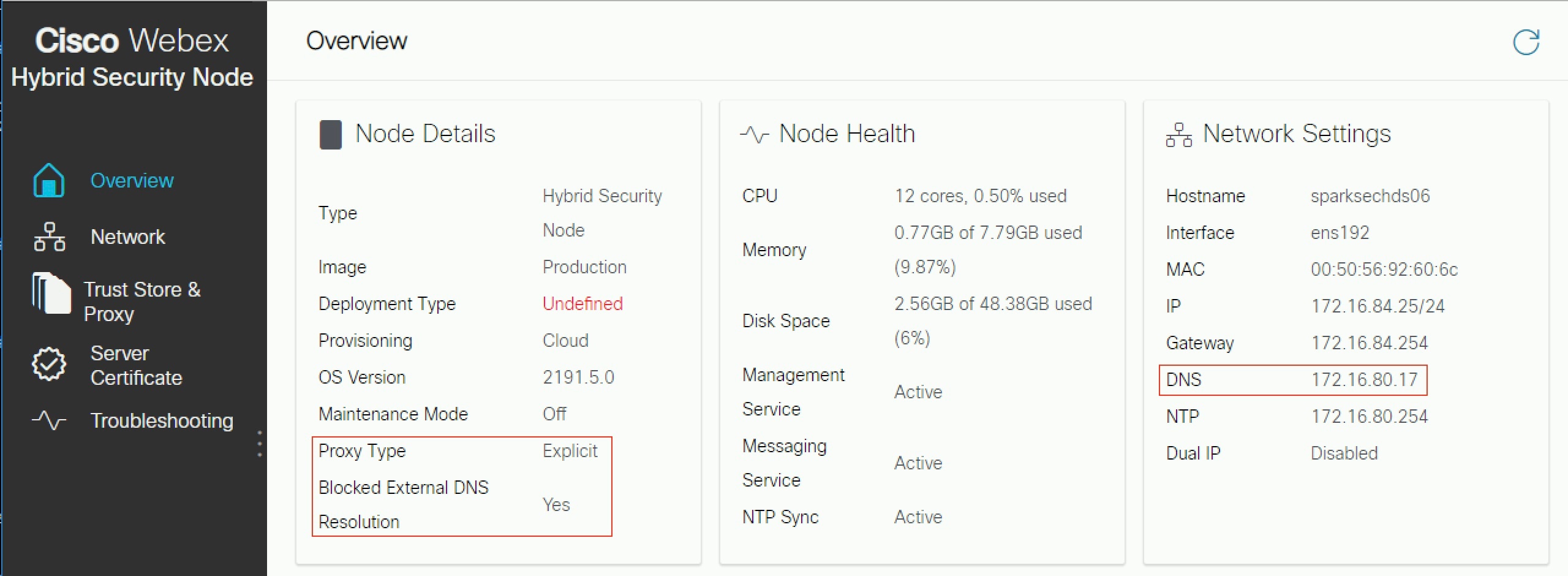This screenshot has height=576, width=1568.
Task: Click the Troubleshooting pulse icon in sidebar
Action: tap(49, 420)
